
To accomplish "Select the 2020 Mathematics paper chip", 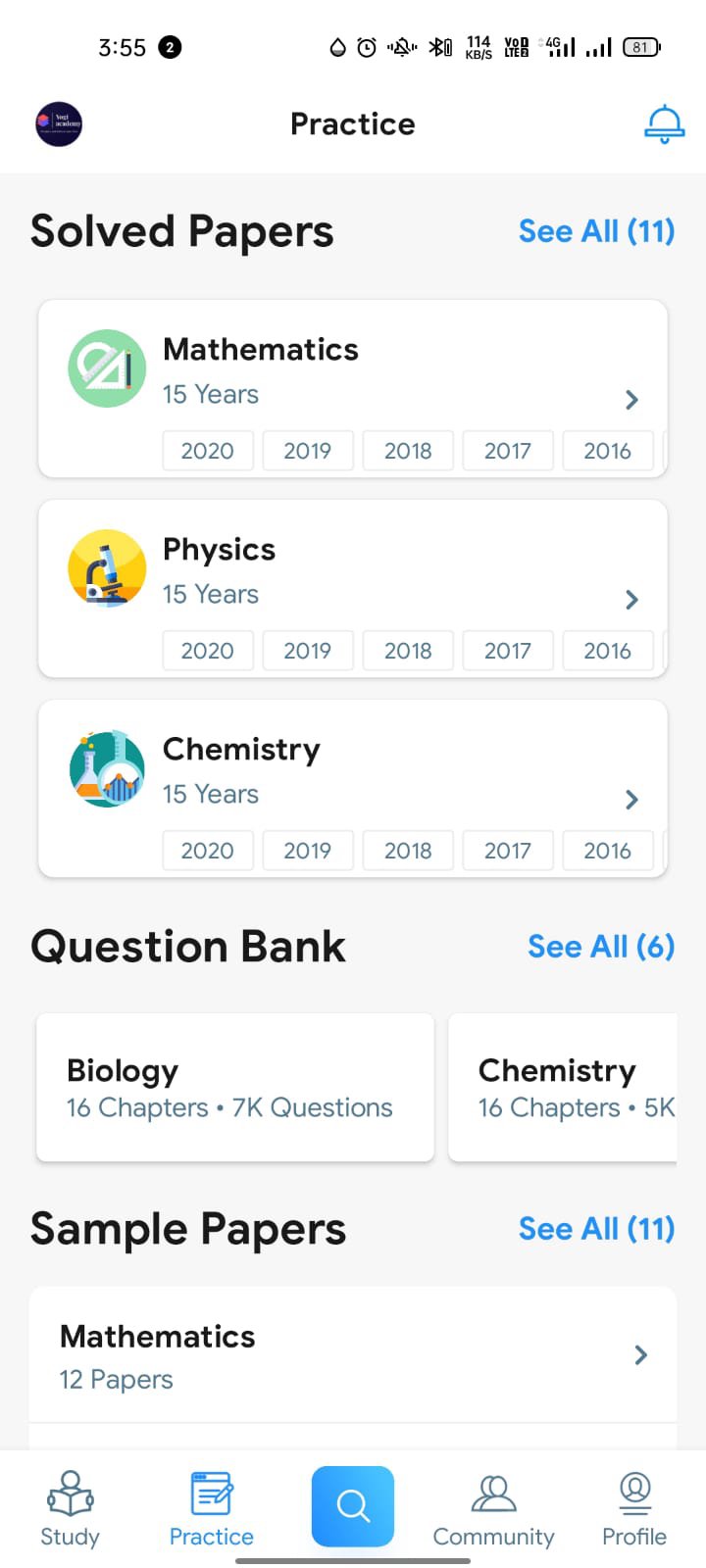I will click(x=208, y=451).
